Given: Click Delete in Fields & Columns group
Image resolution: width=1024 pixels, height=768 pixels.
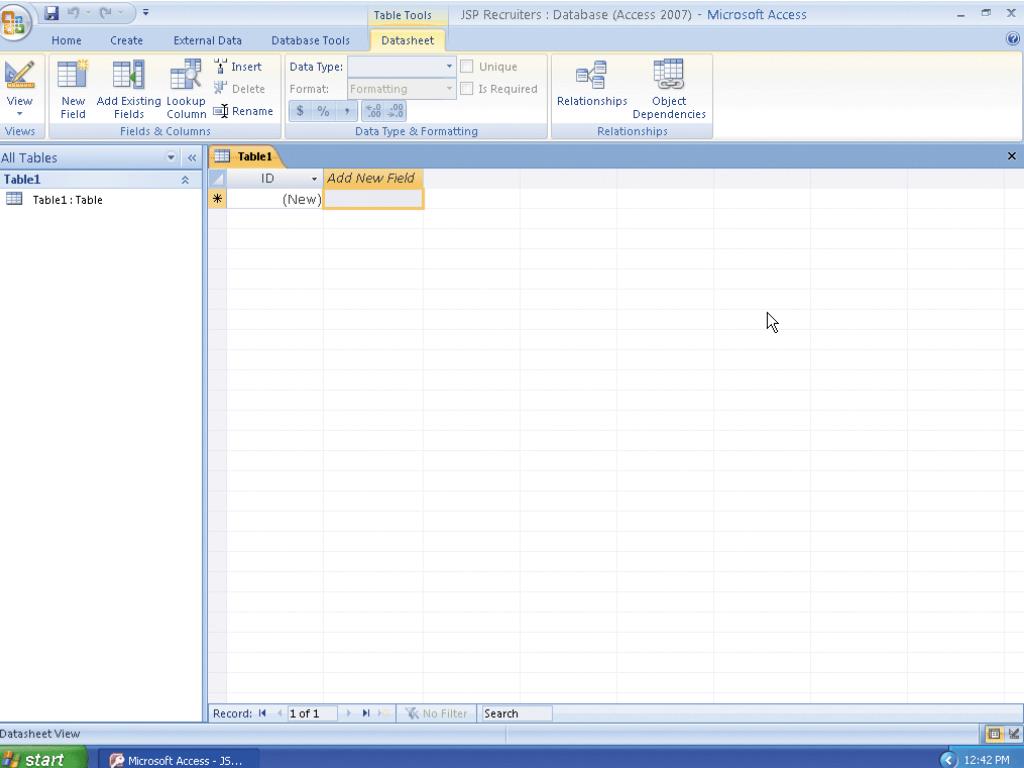Looking at the screenshot, I should 239,89.
